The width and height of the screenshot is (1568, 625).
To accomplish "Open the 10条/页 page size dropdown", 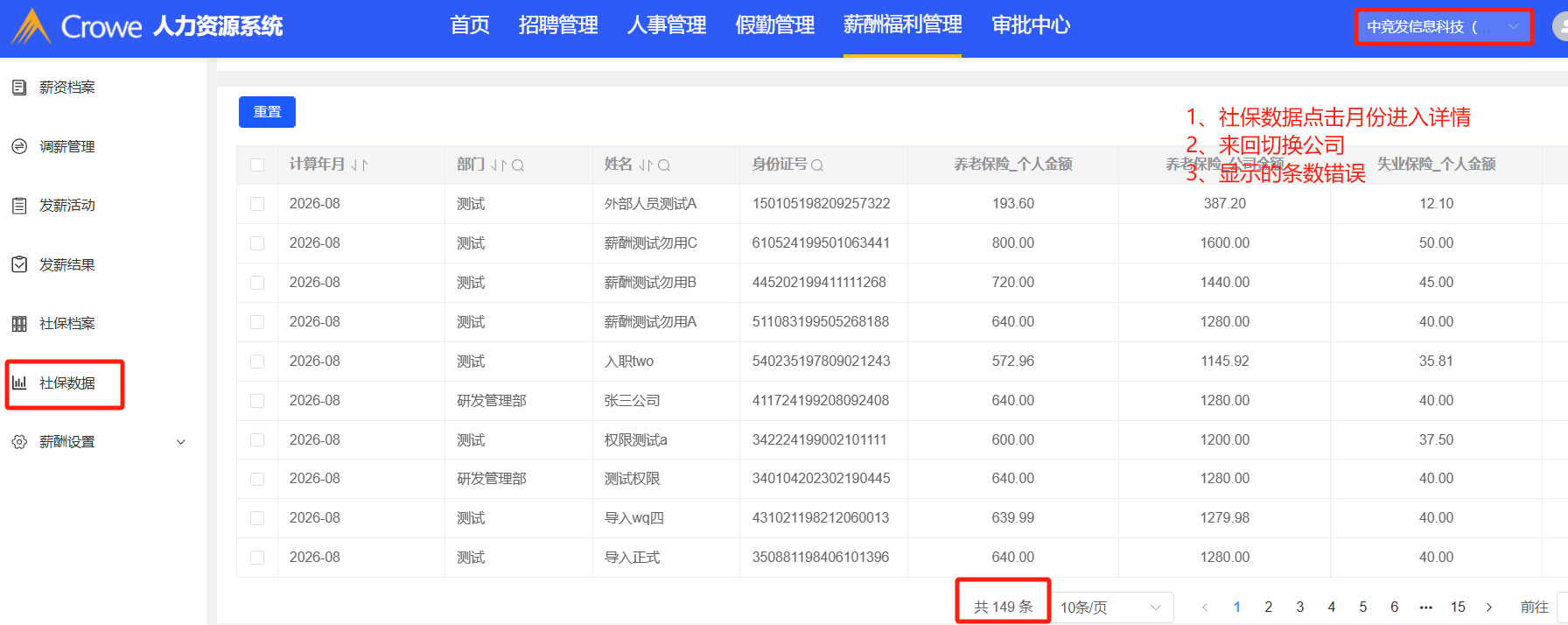I will point(1110,607).
